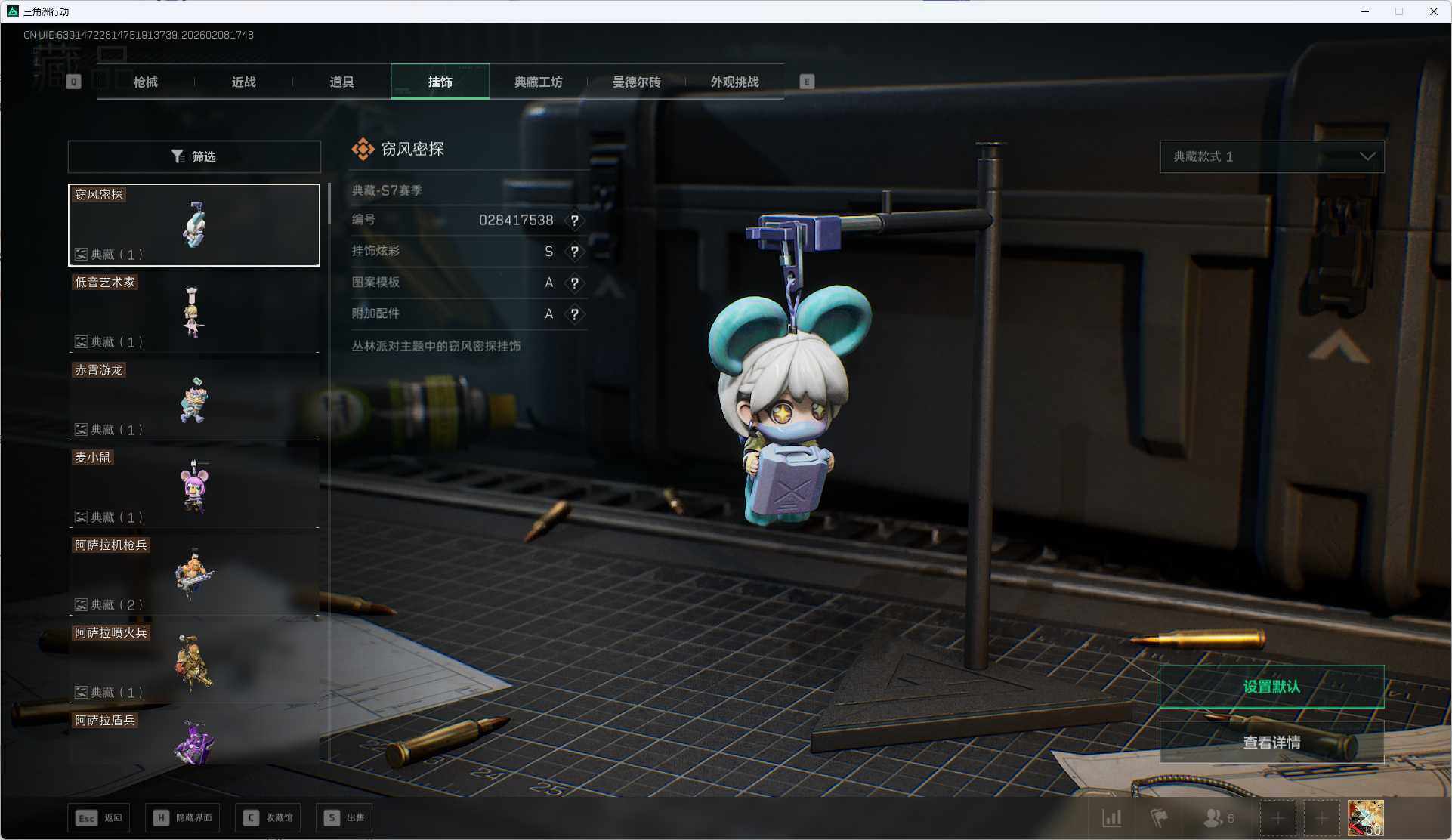This screenshot has height=840, width=1452.
Task: Click help icon beside 图案模板 rating
Action: (574, 283)
